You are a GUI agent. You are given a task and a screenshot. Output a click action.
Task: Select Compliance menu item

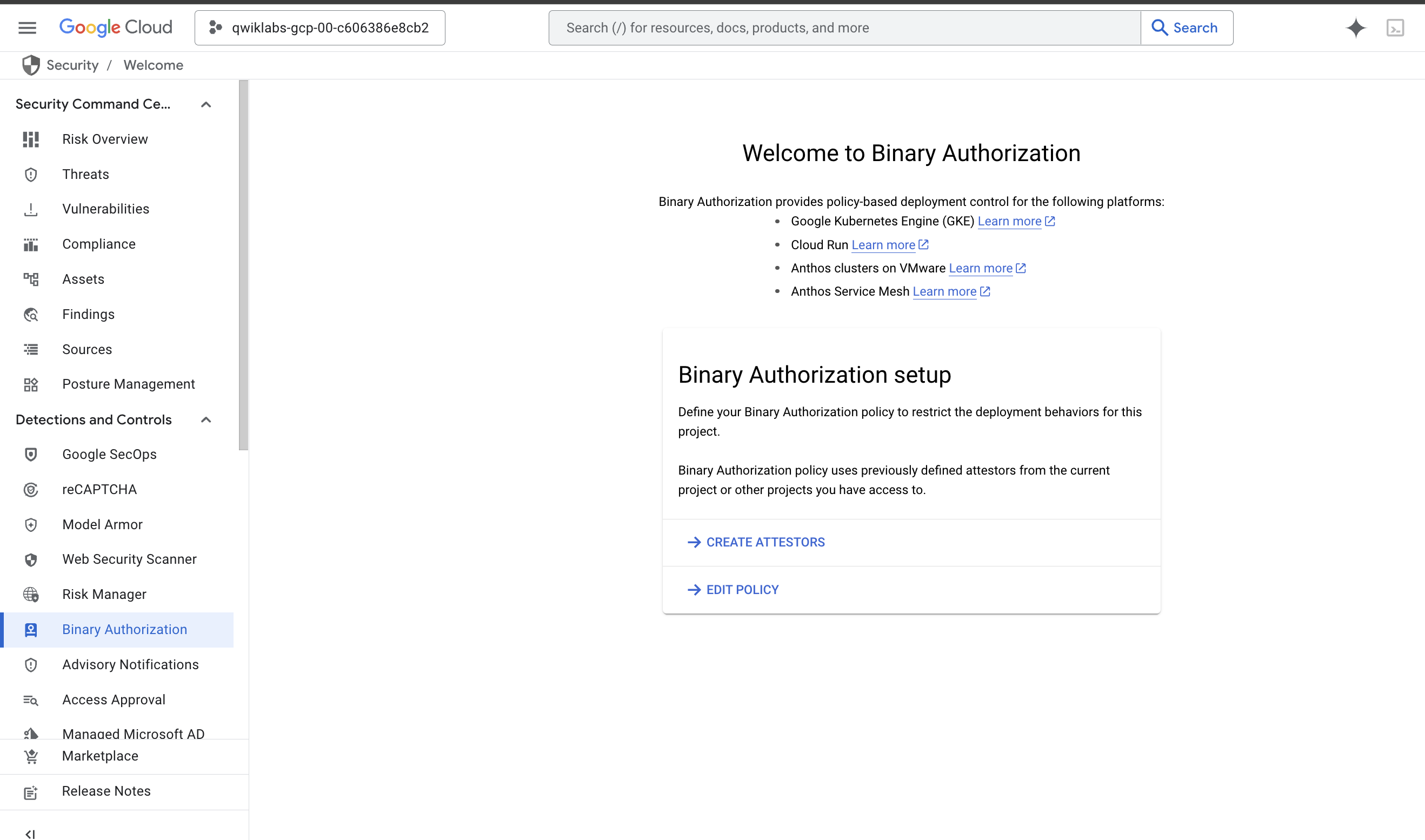pos(117,244)
